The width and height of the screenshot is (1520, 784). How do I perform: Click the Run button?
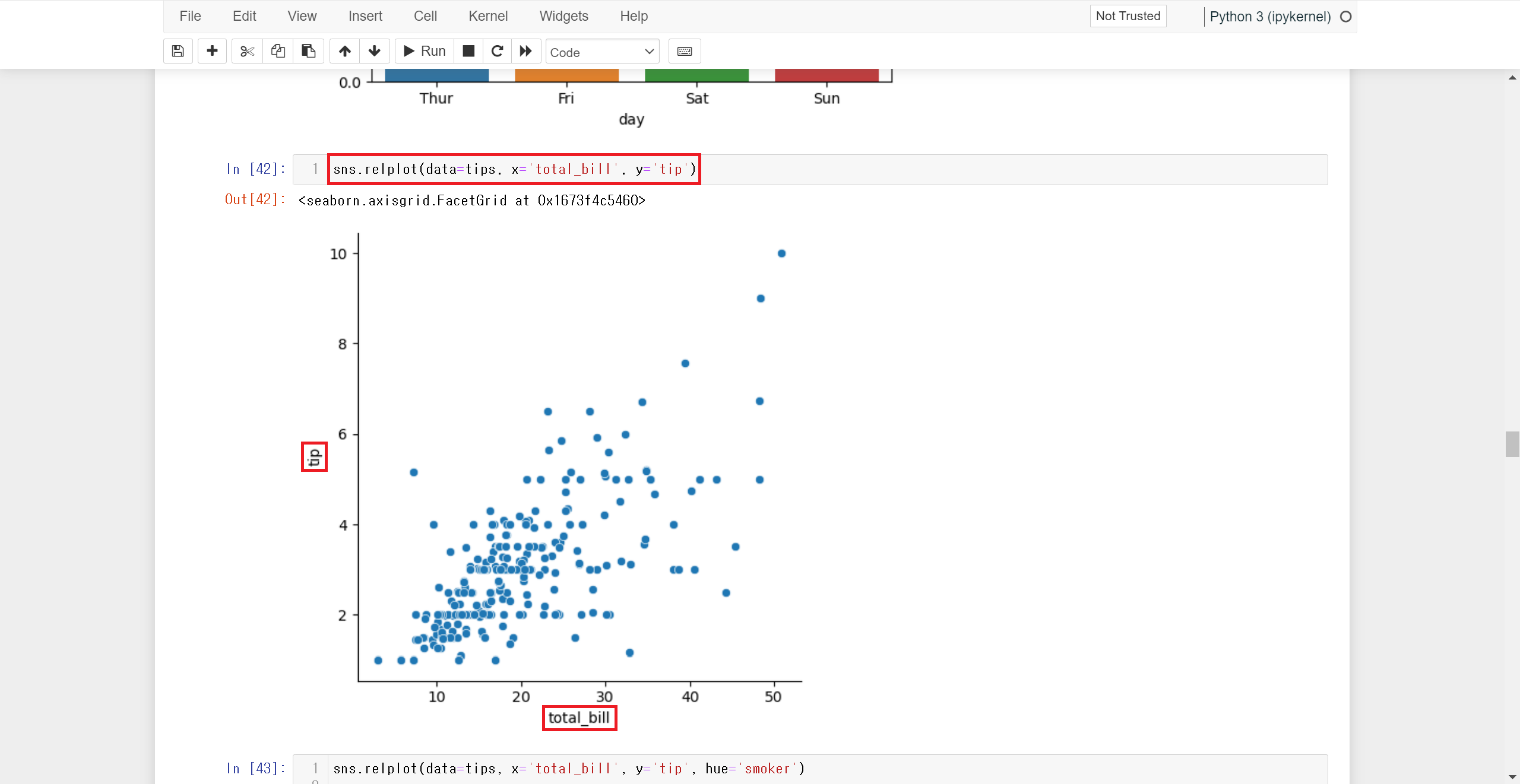click(x=425, y=51)
